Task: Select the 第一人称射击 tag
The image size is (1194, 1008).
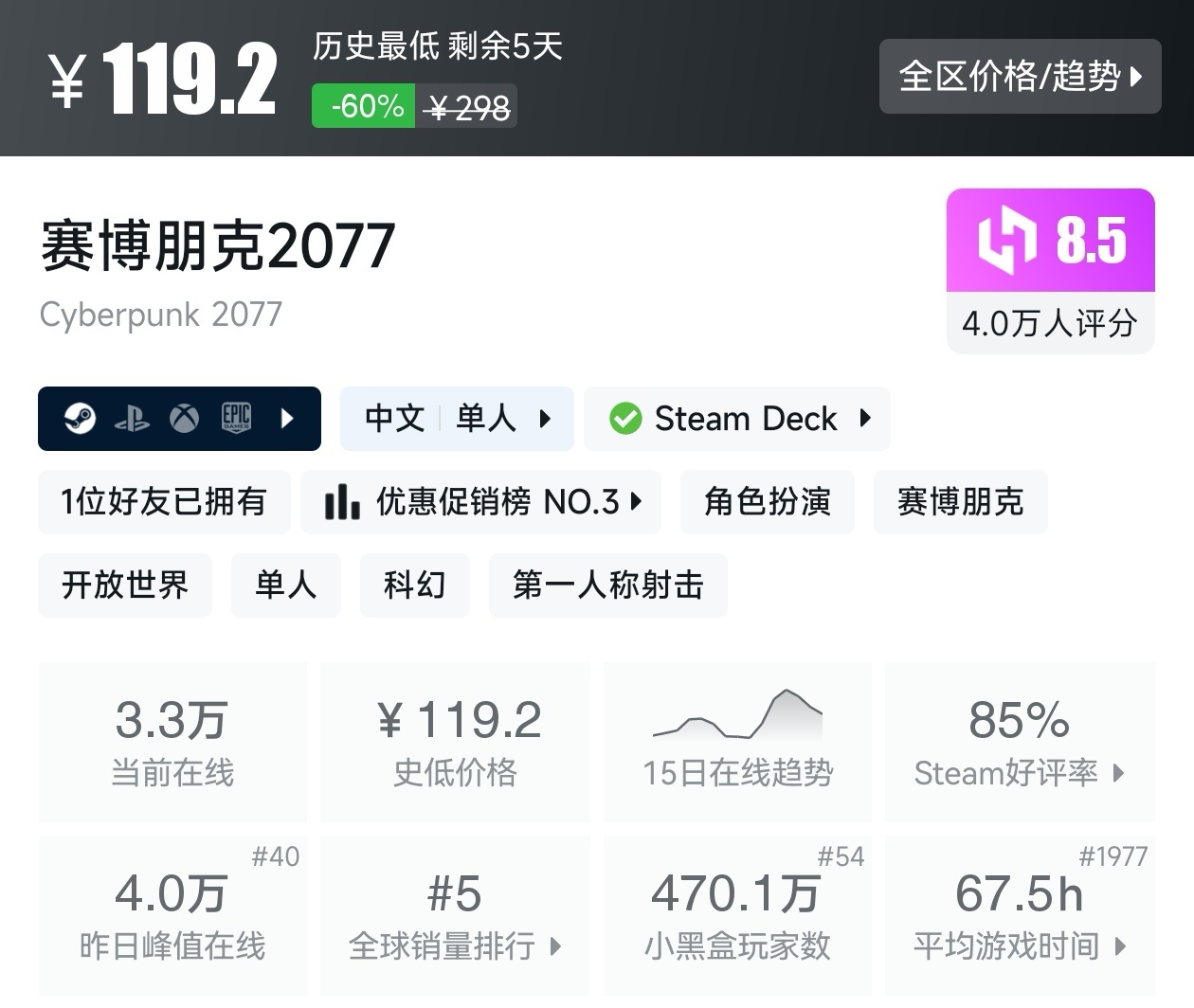Action: point(608,585)
